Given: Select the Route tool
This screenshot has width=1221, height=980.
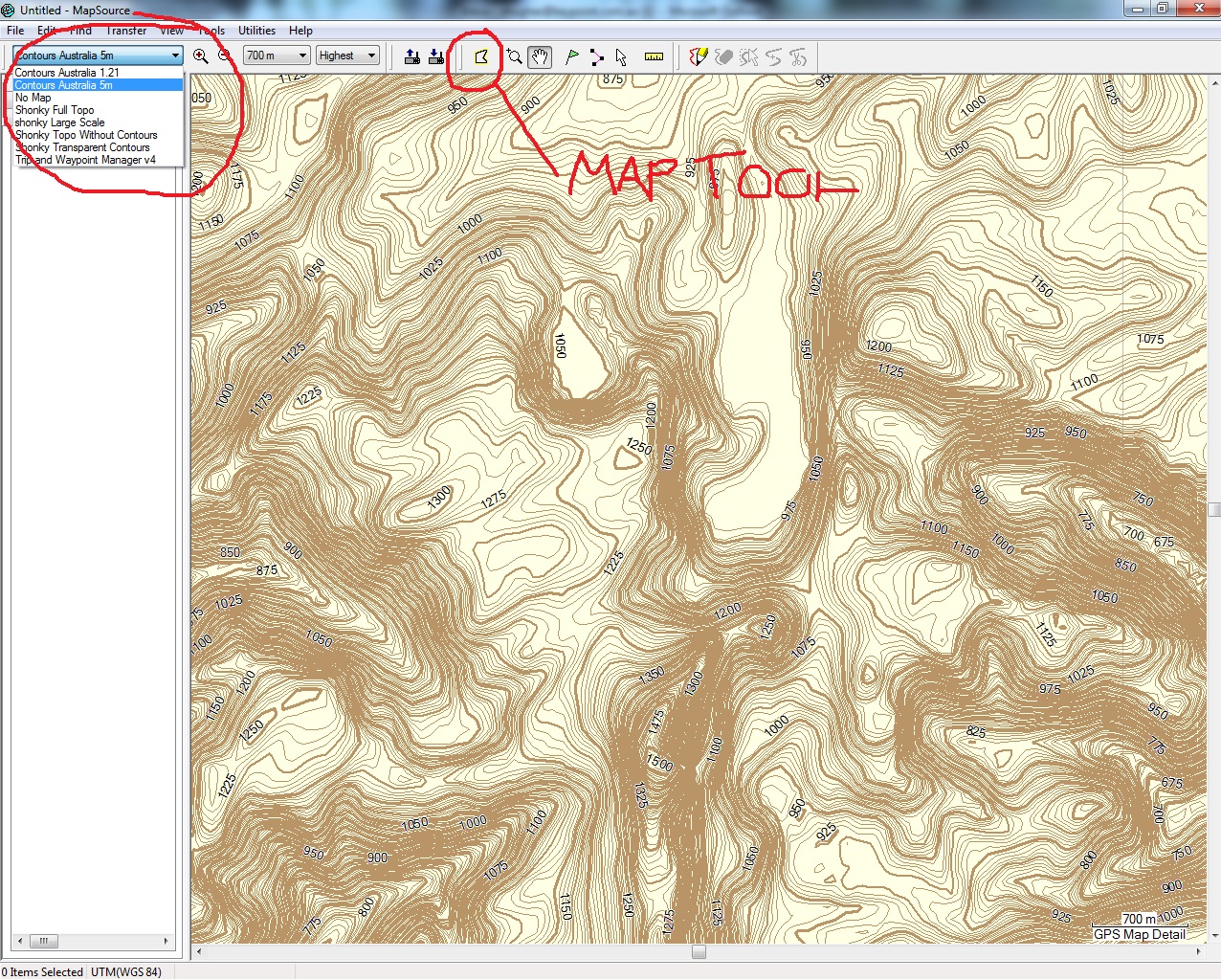Looking at the screenshot, I should 597,56.
